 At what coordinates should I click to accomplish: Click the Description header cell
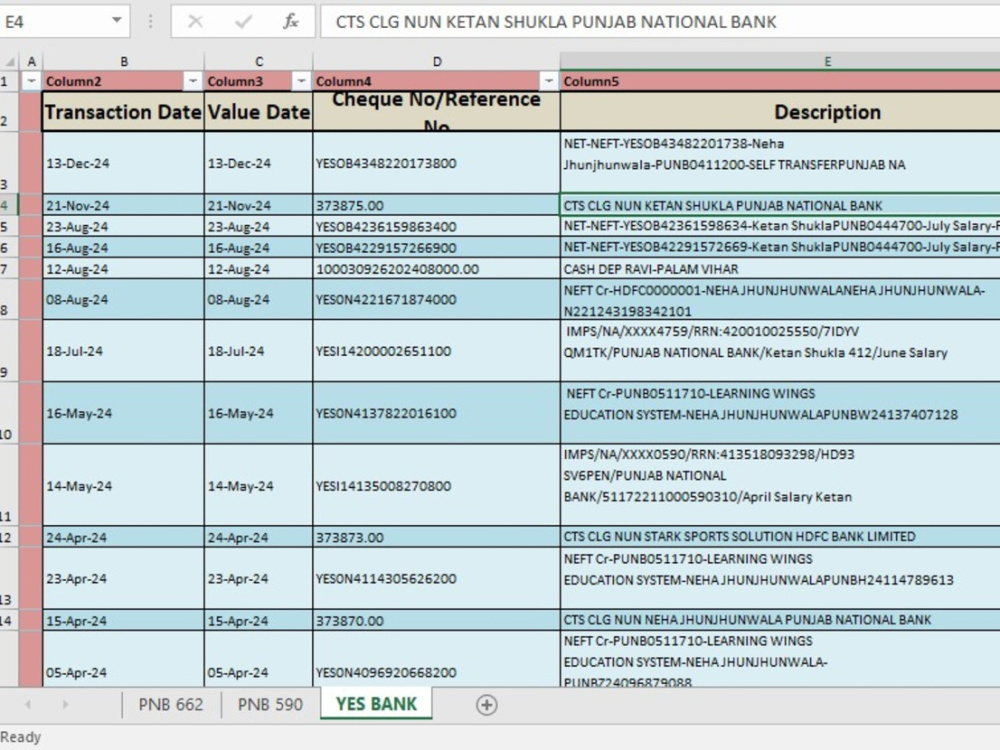coord(781,112)
